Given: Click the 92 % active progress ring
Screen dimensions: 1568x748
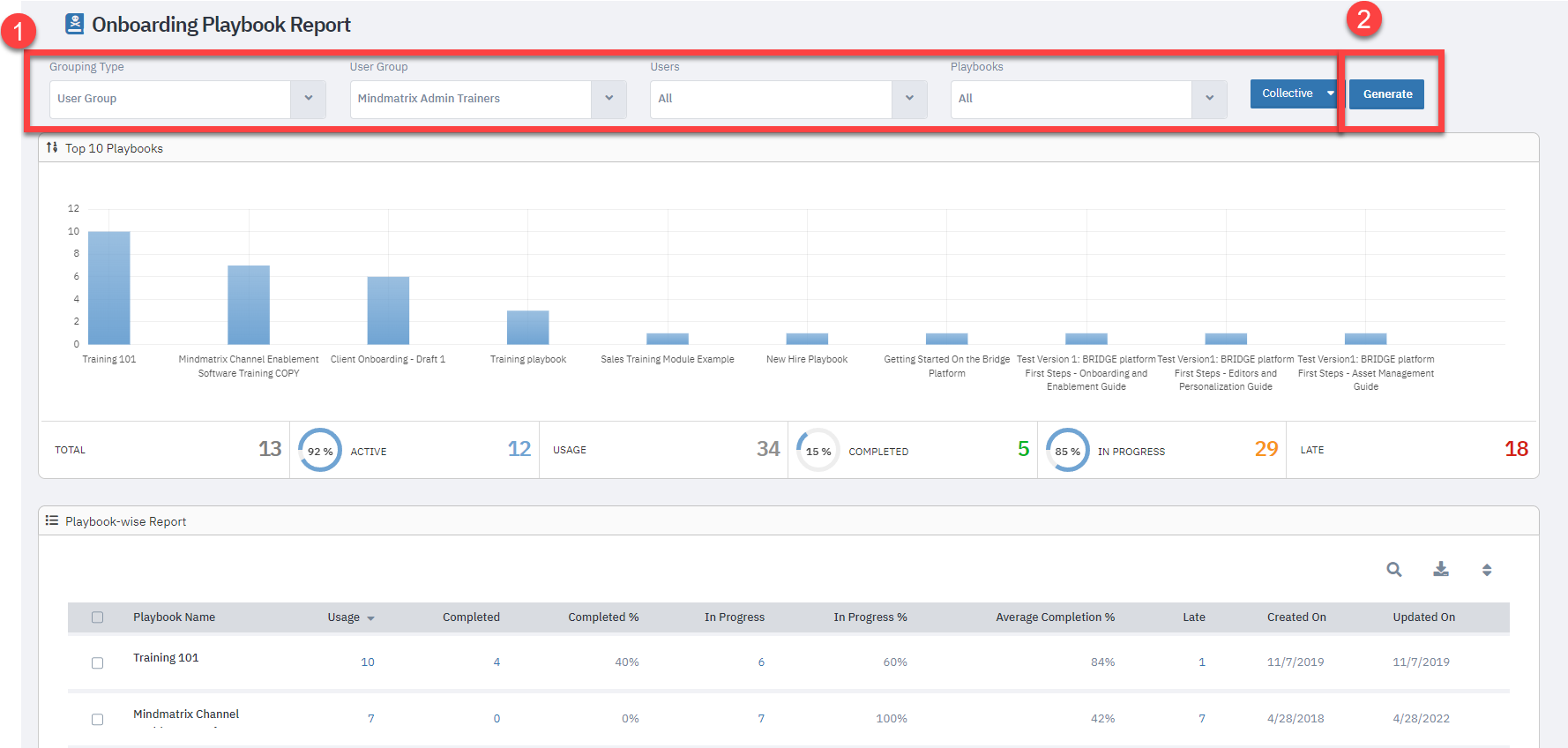Looking at the screenshot, I should pyautogui.click(x=320, y=450).
